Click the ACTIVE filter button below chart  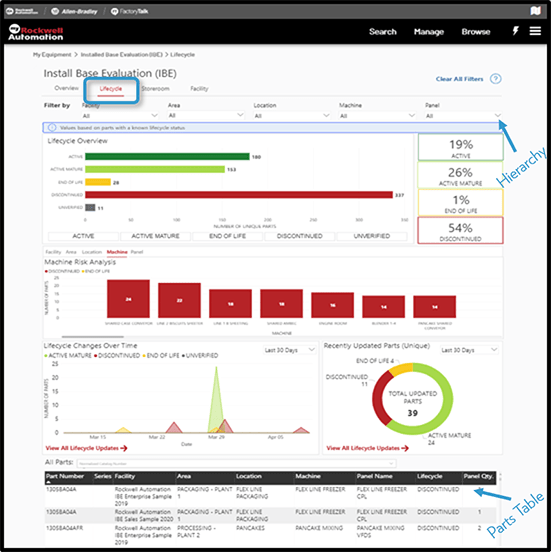(x=83, y=236)
